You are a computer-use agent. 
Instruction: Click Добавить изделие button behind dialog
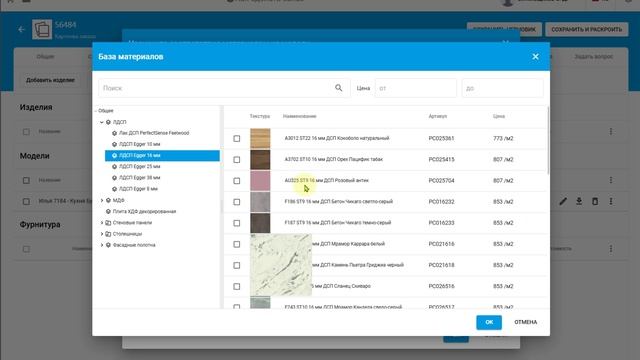tap(50, 80)
